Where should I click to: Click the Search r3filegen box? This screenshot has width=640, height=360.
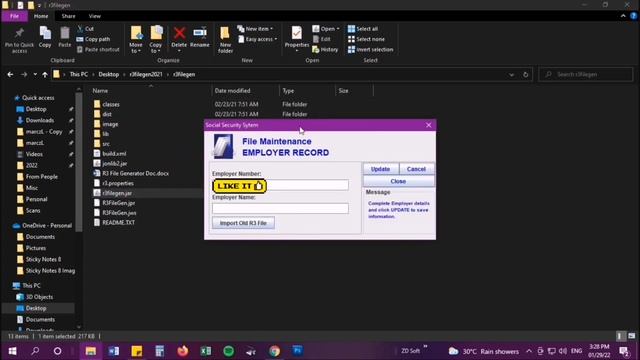(x=586, y=74)
